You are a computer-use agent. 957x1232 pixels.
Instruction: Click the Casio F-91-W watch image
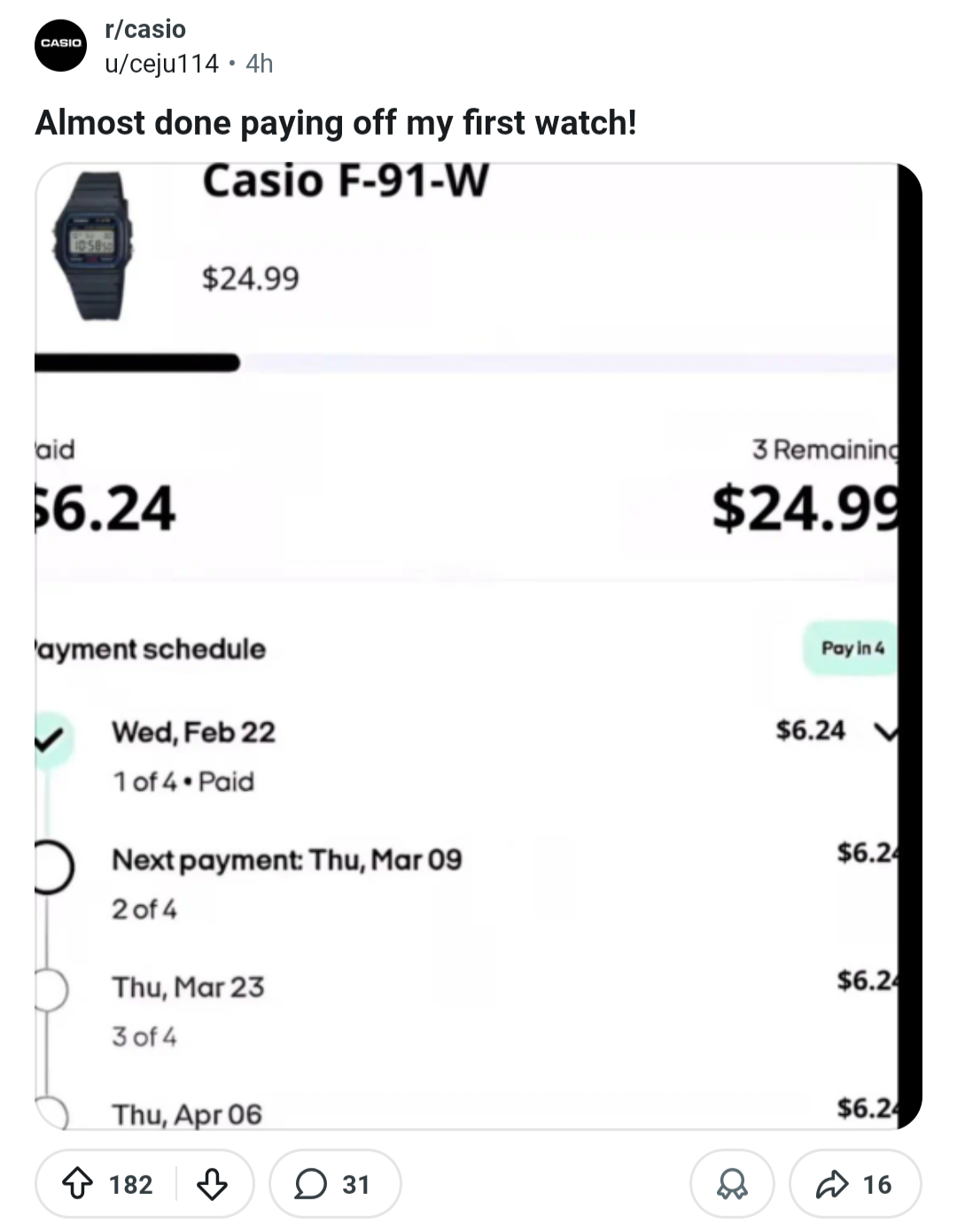92,244
